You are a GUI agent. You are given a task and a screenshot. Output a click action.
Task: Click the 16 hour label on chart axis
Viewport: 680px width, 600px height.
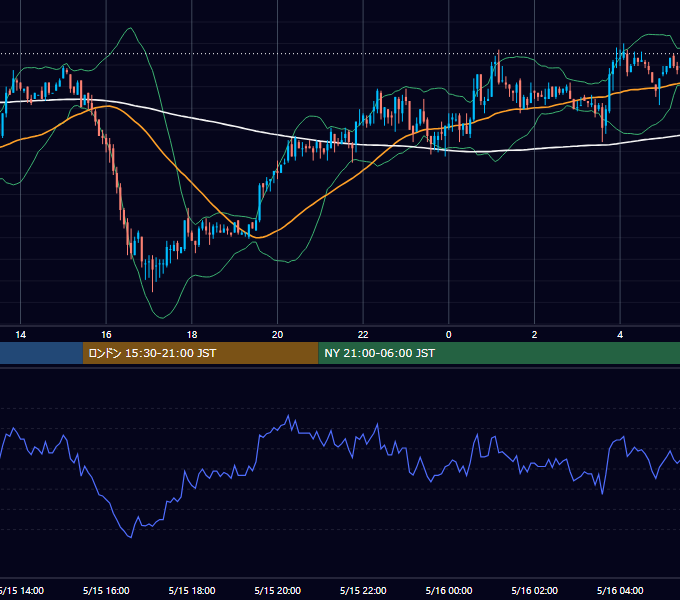coord(106,335)
